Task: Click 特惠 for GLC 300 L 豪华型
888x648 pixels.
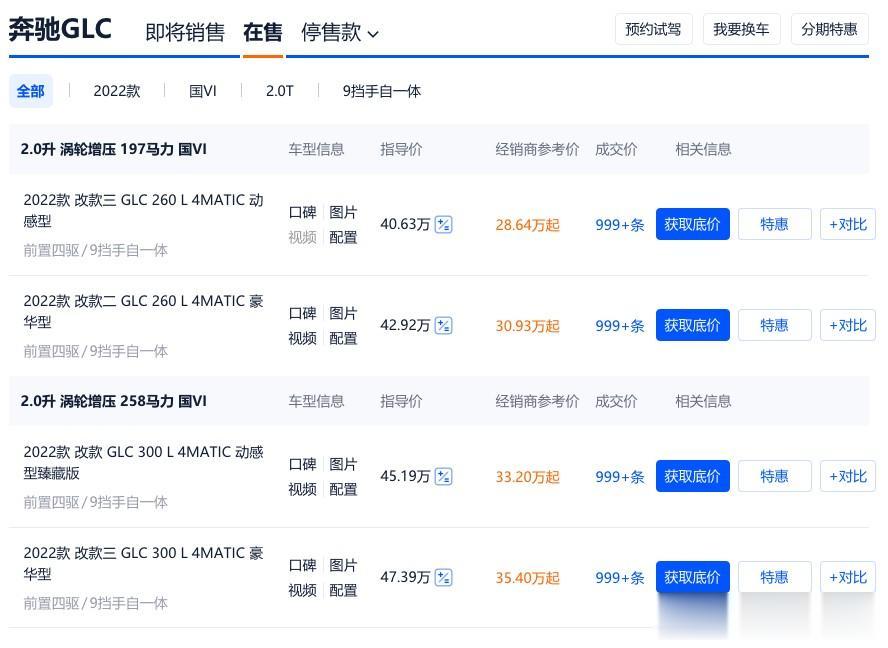Action: click(x=775, y=577)
